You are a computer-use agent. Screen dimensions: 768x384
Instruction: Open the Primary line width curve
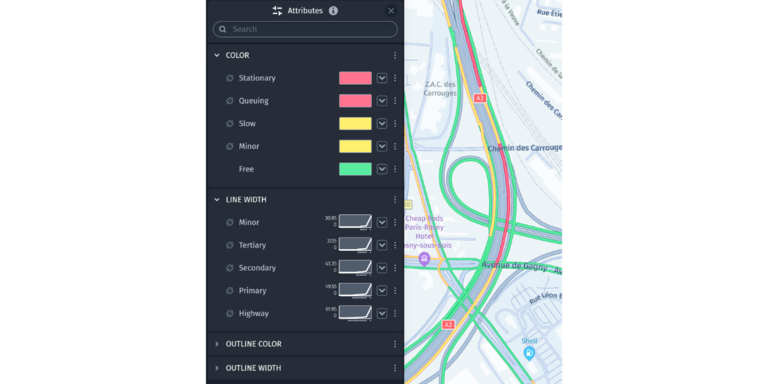355,290
